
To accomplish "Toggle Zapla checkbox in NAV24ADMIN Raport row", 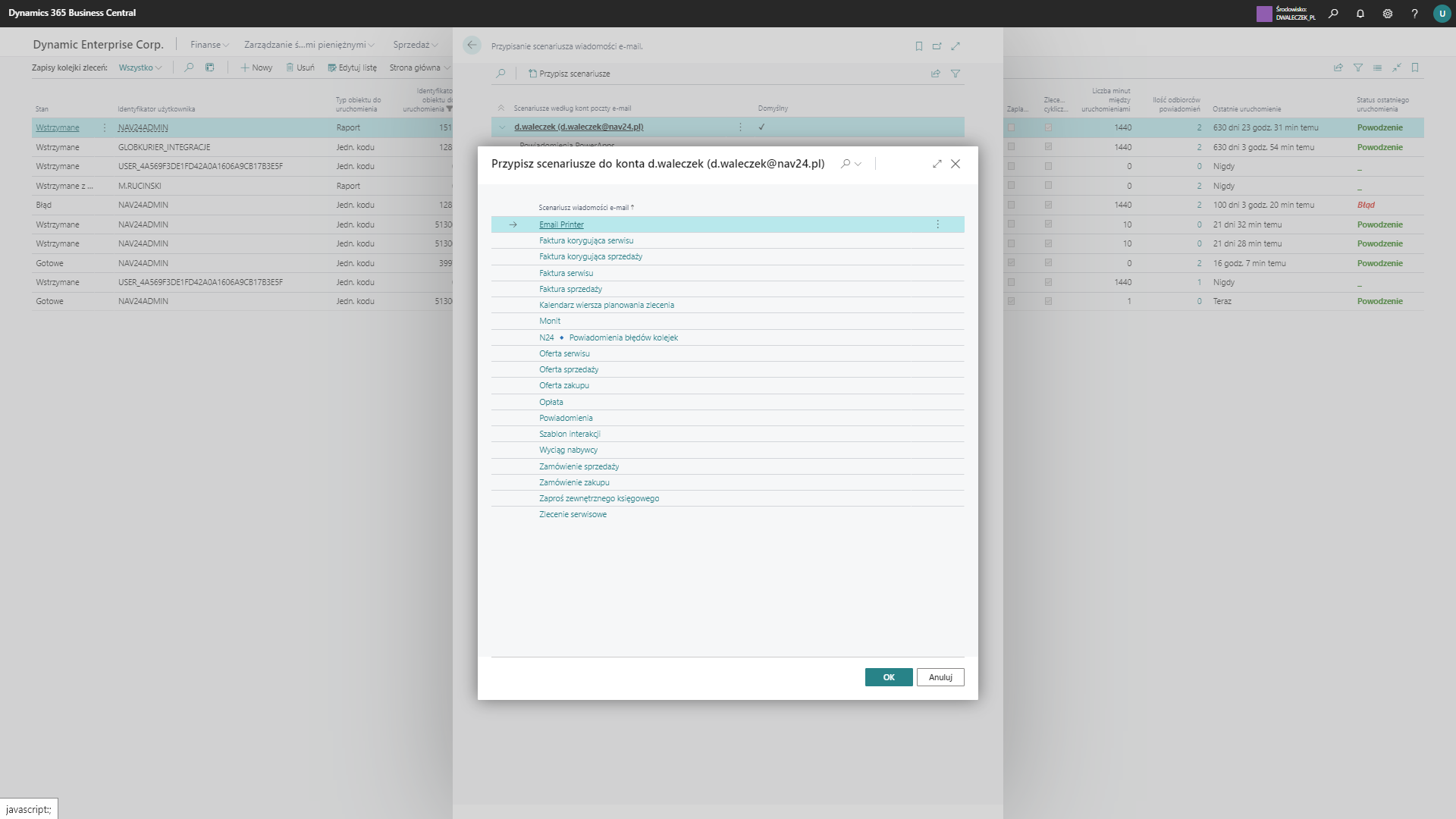I will pyautogui.click(x=1011, y=127).
